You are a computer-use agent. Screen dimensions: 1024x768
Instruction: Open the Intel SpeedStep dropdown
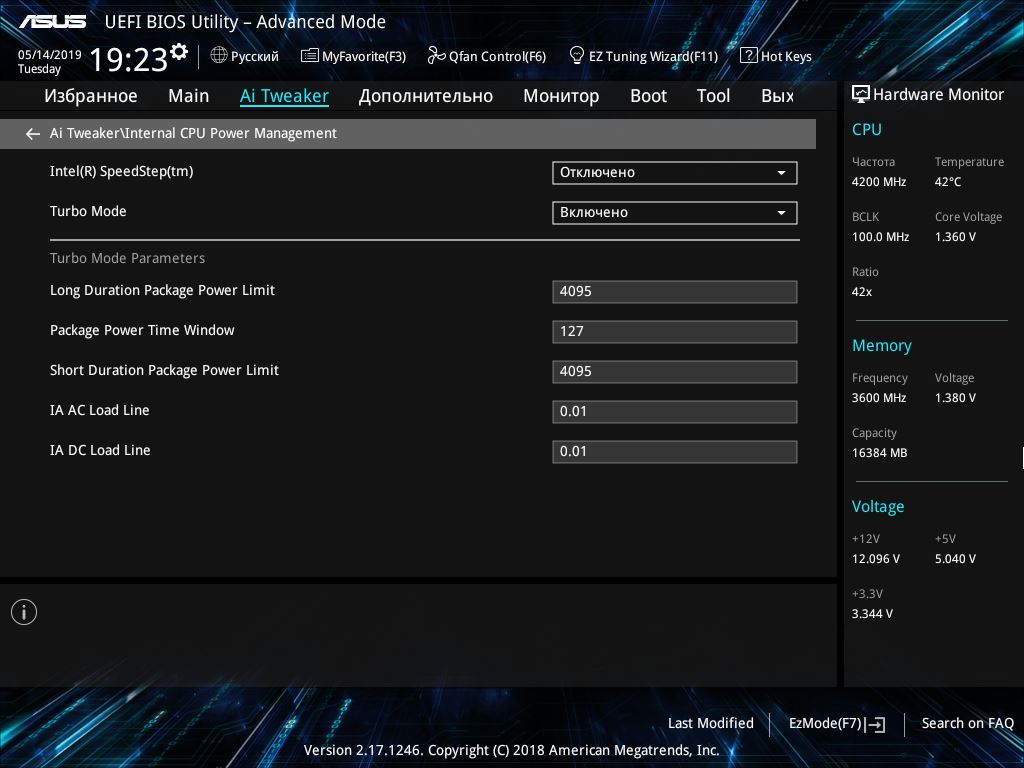pos(675,173)
